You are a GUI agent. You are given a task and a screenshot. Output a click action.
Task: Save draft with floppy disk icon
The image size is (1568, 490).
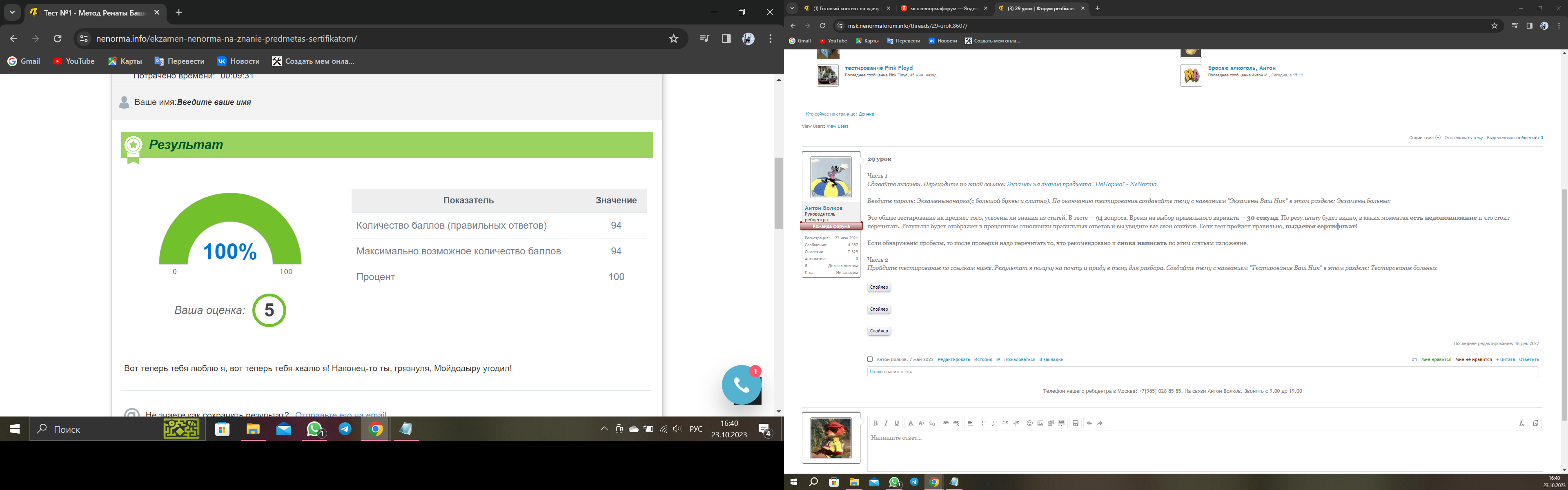point(1076,423)
